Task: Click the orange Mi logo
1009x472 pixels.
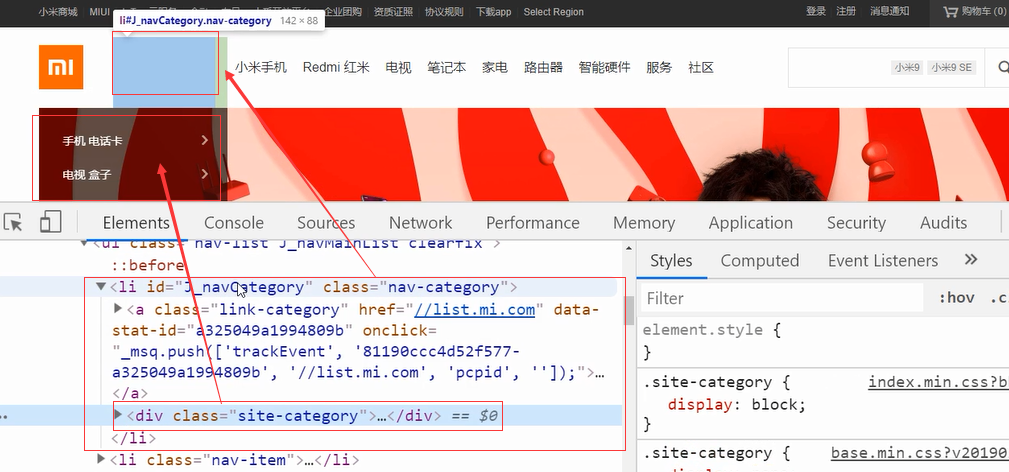Action: [61, 67]
